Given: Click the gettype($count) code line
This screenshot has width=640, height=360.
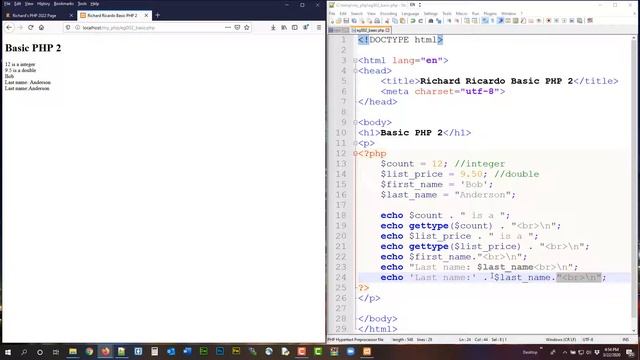Looking at the screenshot, I should tap(471, 226).
